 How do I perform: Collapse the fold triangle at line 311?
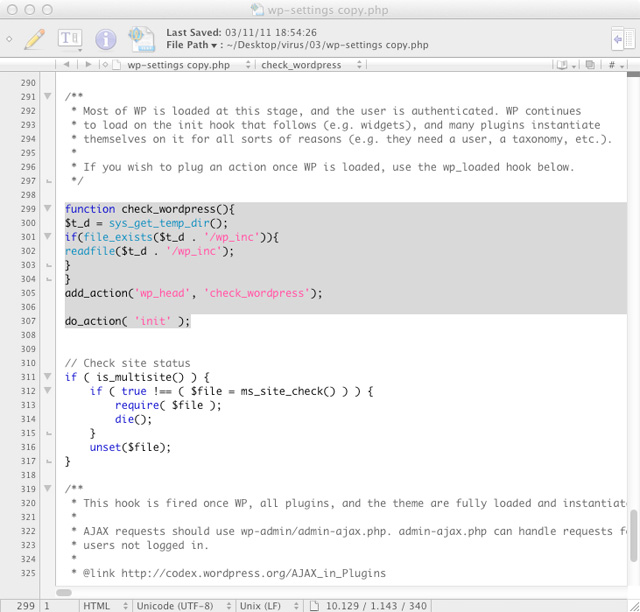pyautogui.click(x=48, y=377)
